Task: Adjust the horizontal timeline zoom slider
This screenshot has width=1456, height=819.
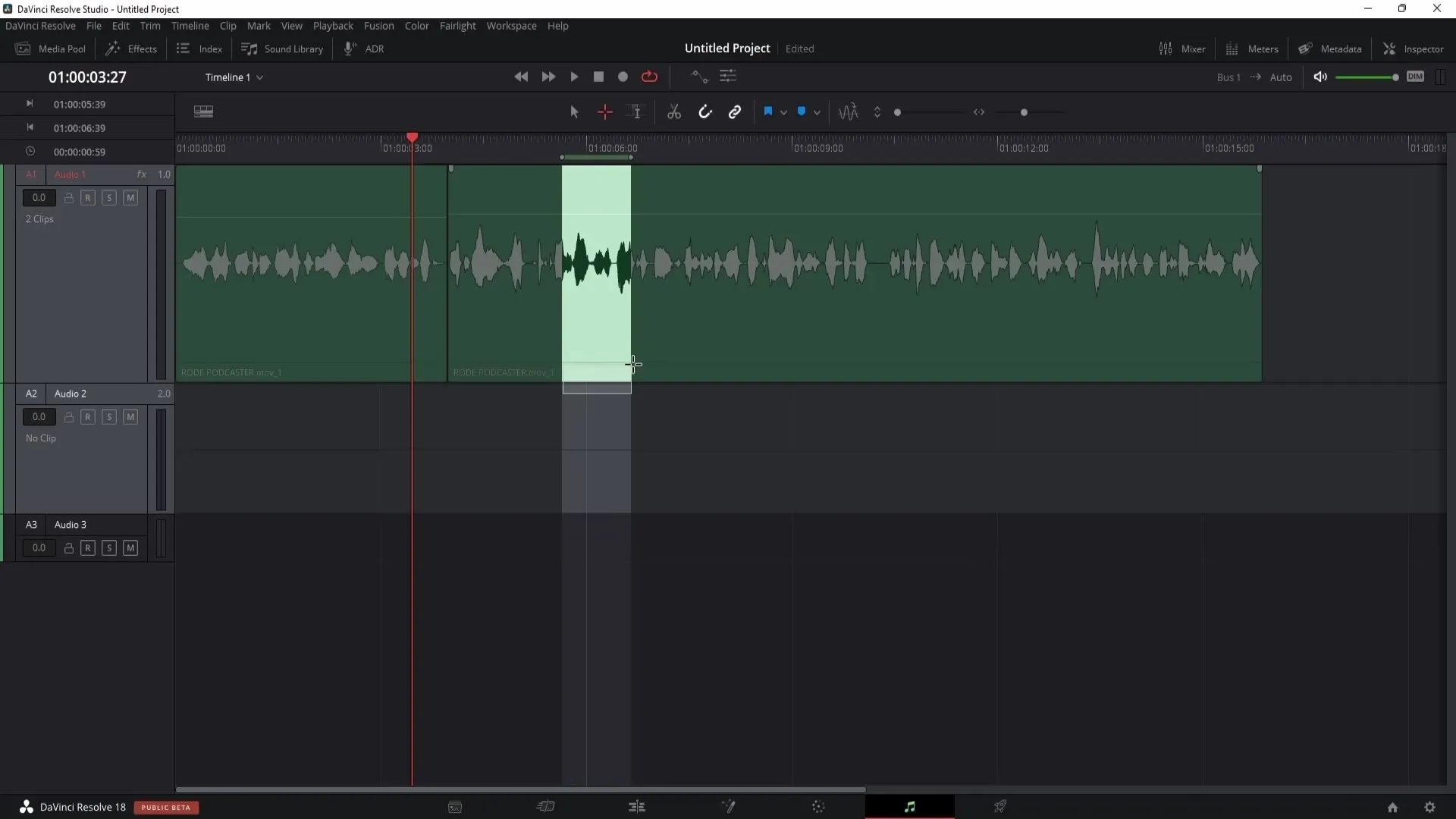Action: coord(1024,112)
